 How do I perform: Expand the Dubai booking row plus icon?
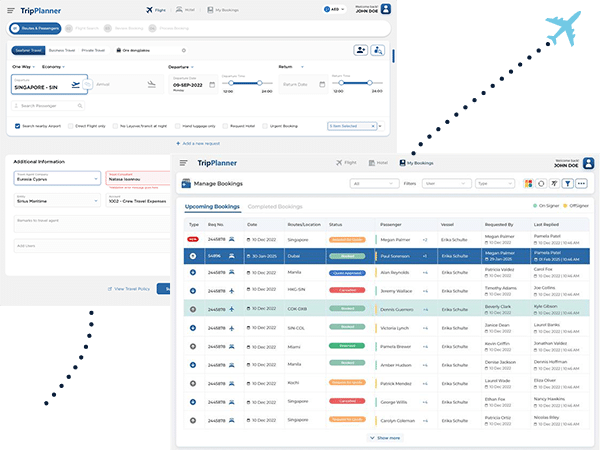pyautogui.click(x=193, y=256)
